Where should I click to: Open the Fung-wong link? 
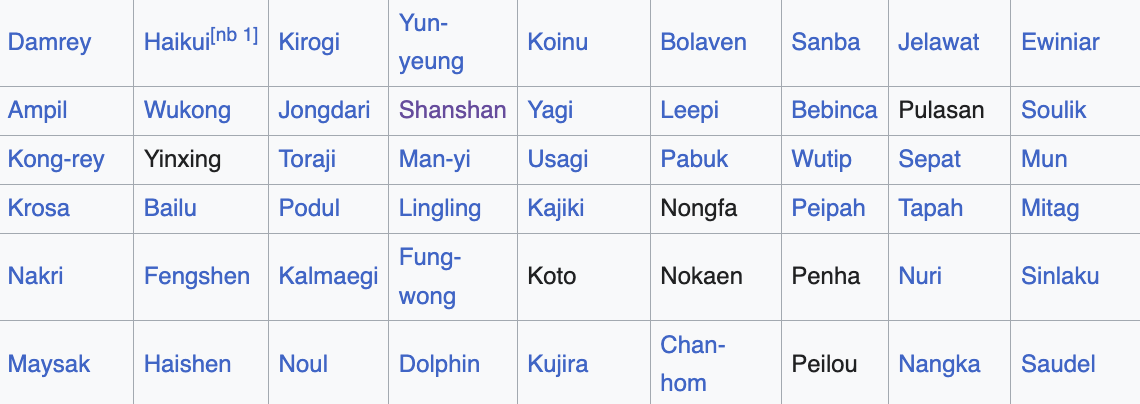pyautogui.click(x=429, y=276)
